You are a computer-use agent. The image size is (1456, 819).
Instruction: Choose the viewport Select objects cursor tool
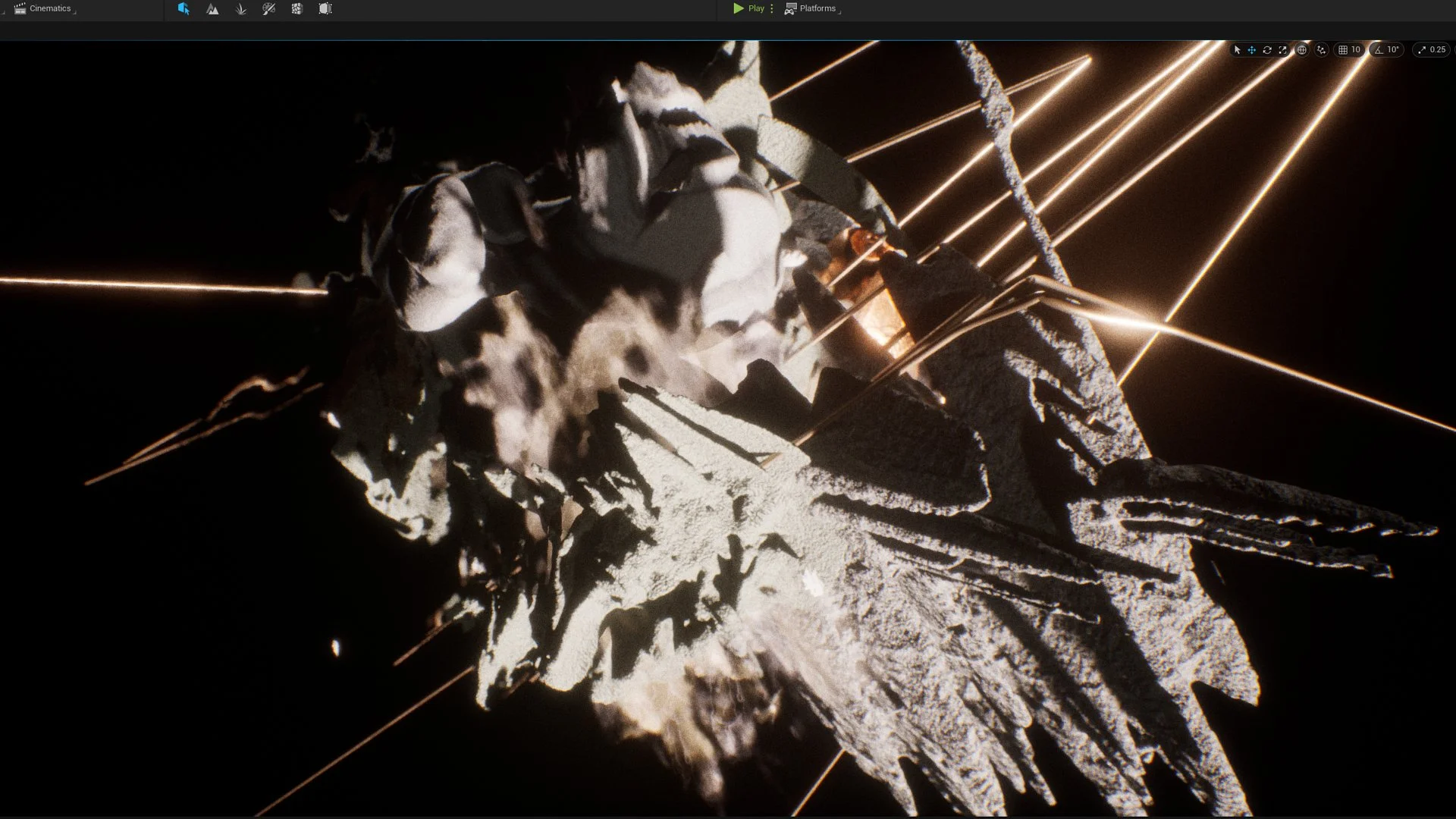pyautogui.click(x=1237, y=50)
